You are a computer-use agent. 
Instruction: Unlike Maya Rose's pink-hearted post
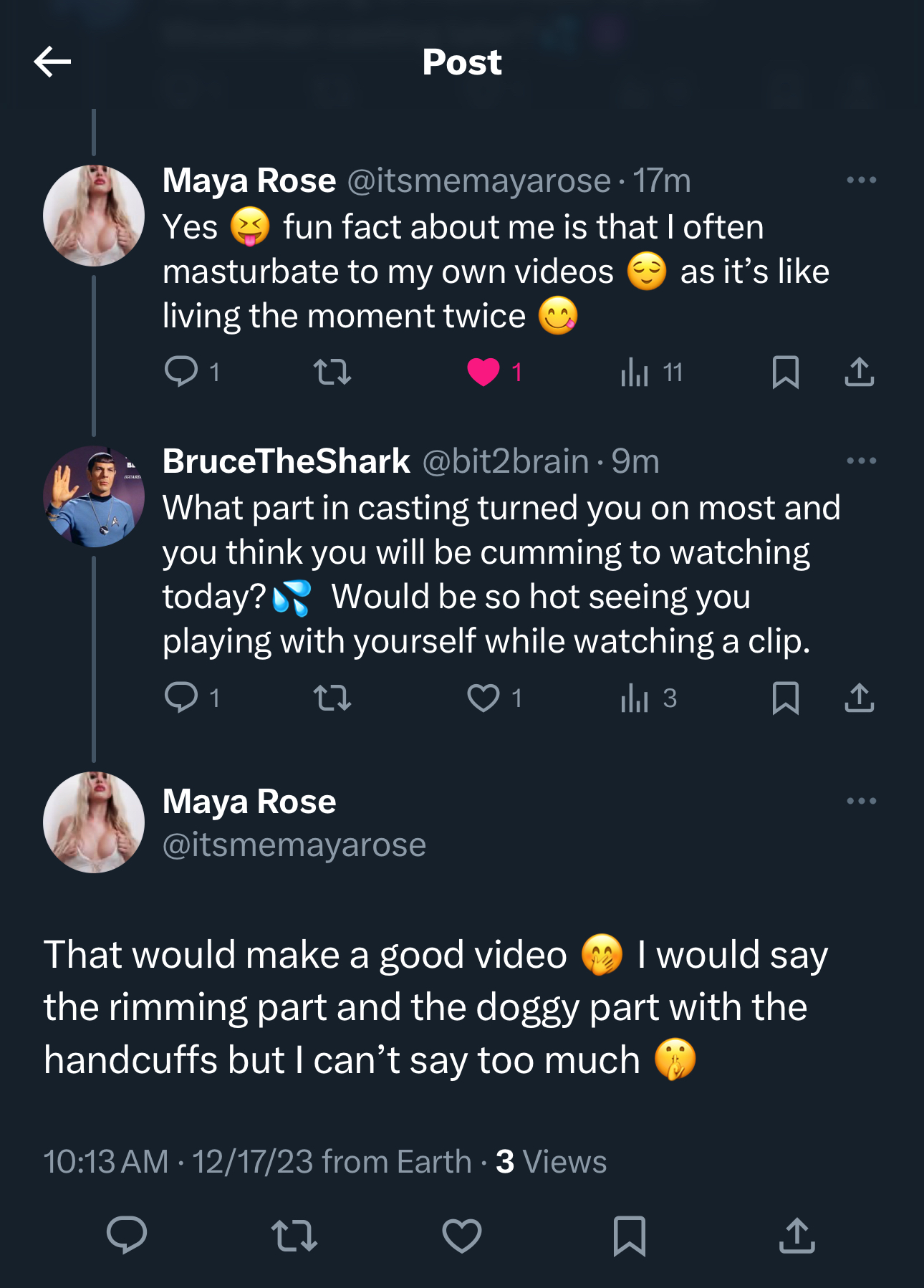click(483, 372)
